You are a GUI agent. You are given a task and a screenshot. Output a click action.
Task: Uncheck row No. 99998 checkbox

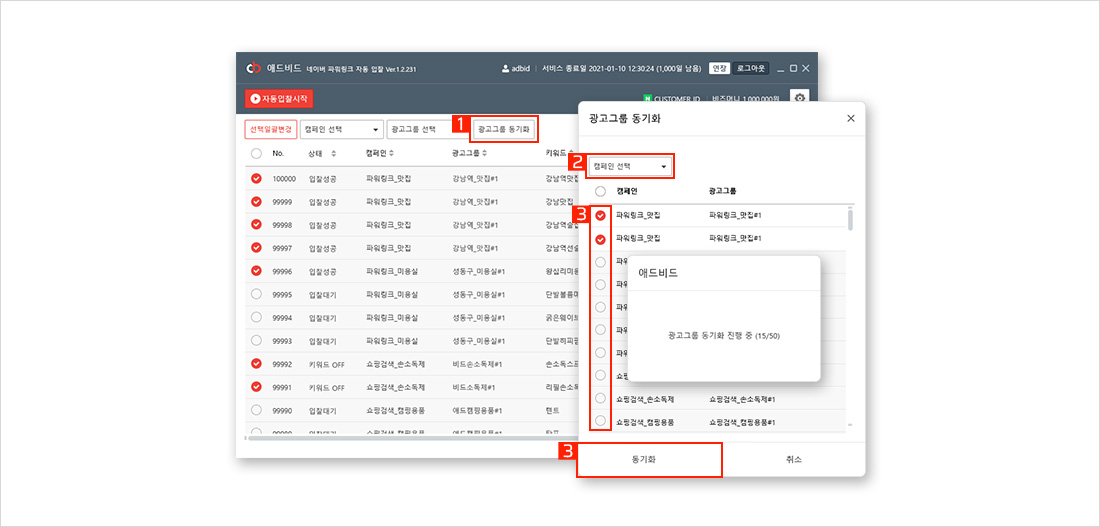point(256,225)
